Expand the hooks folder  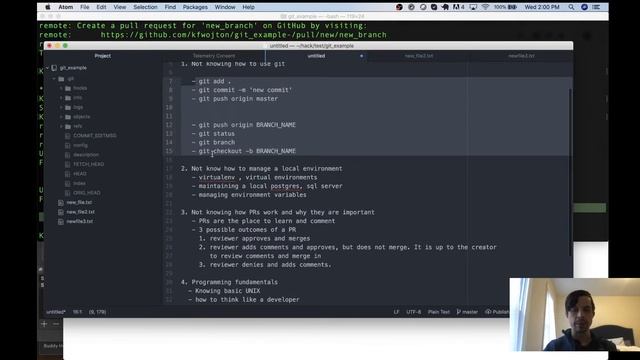pyautogui.click(x=61, y=88)
